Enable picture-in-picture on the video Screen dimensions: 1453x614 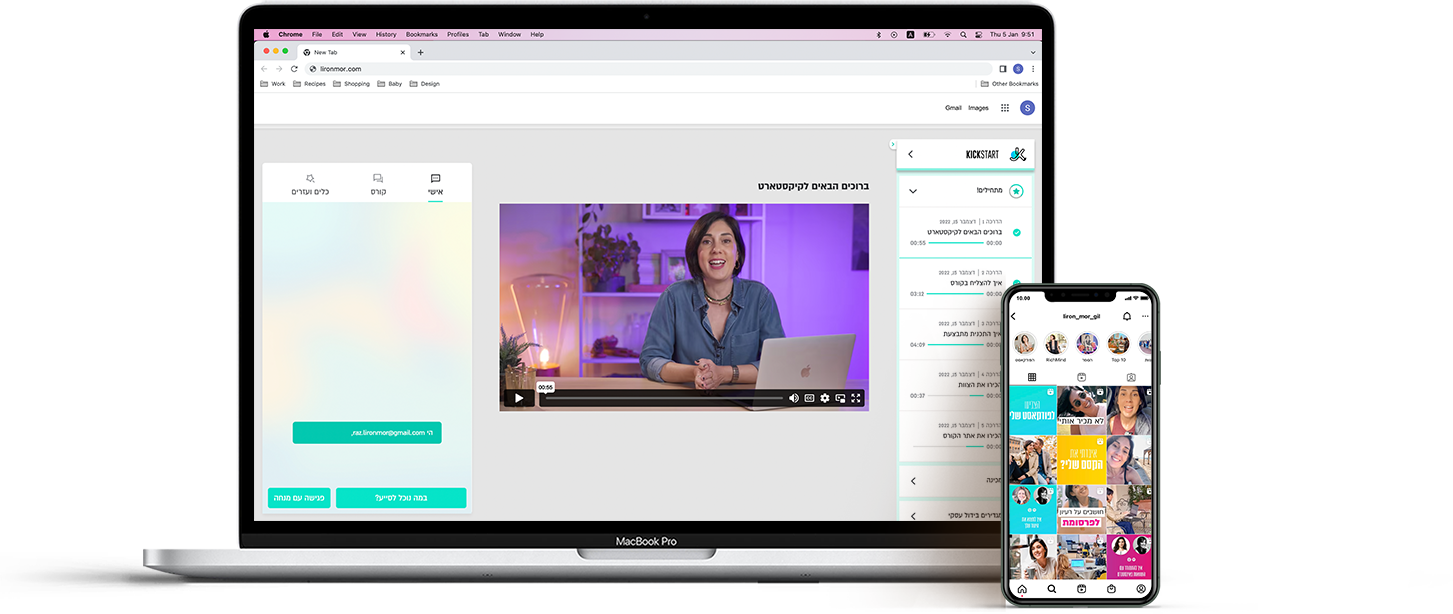(840, 398)
